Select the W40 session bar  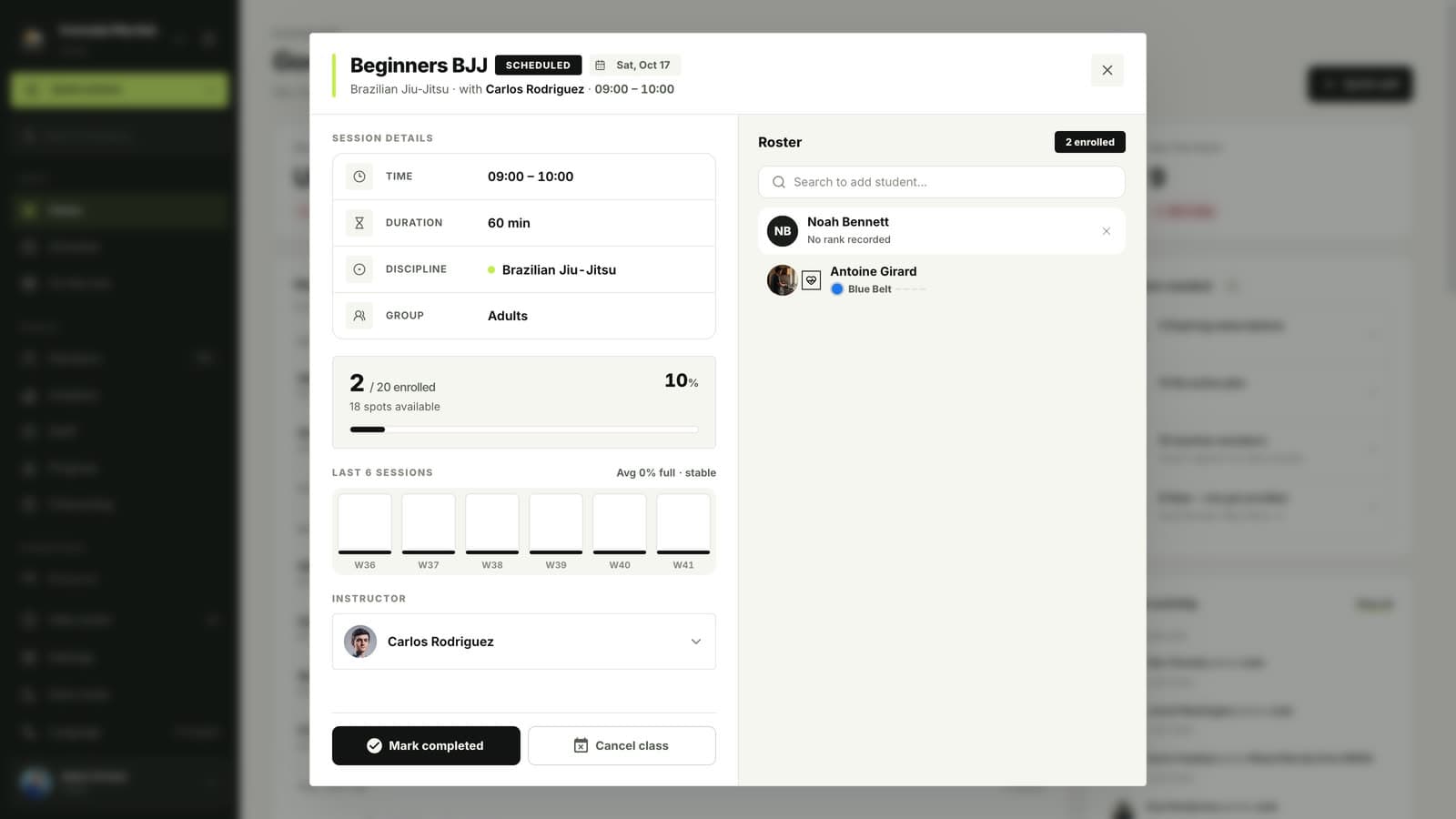coord(620,524)
